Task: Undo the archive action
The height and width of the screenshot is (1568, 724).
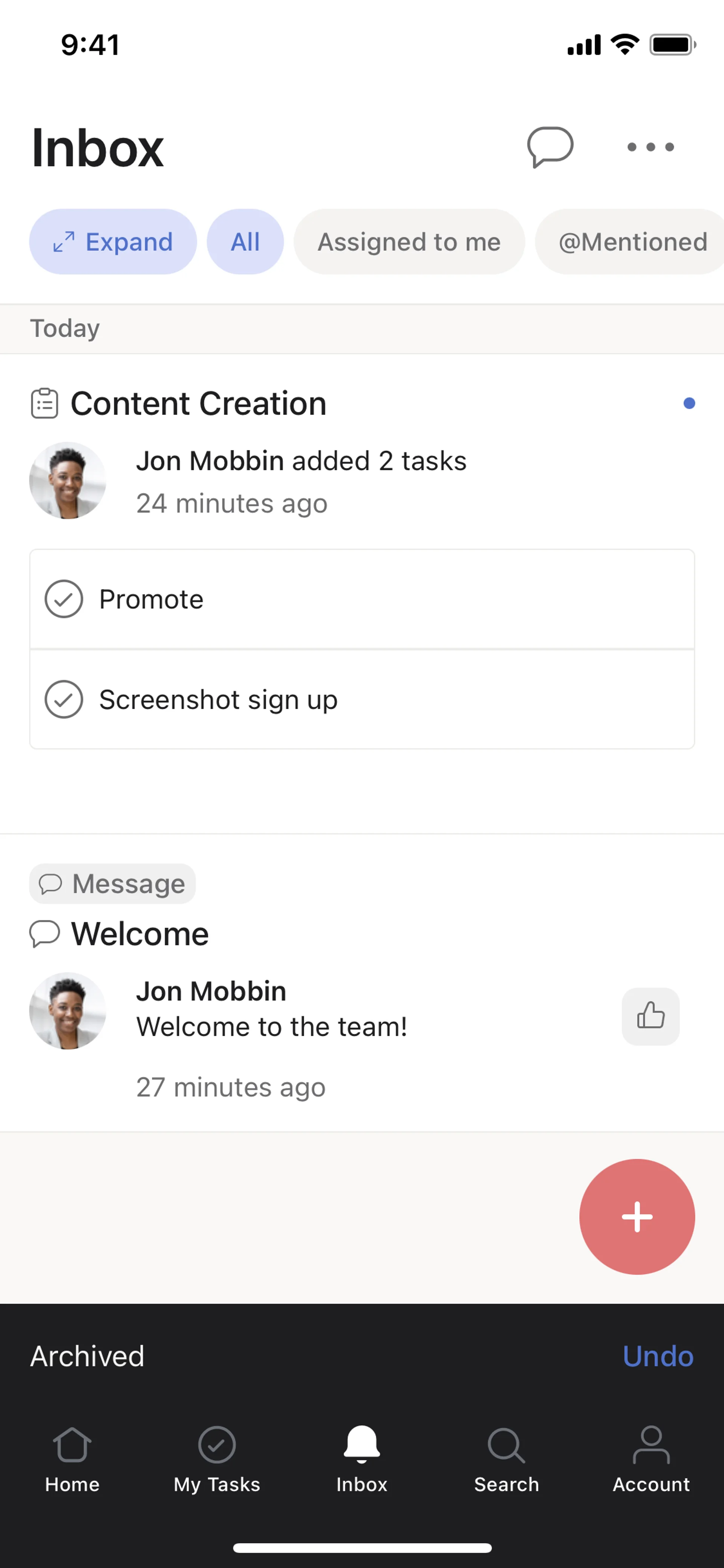Action: point(658,1356)
